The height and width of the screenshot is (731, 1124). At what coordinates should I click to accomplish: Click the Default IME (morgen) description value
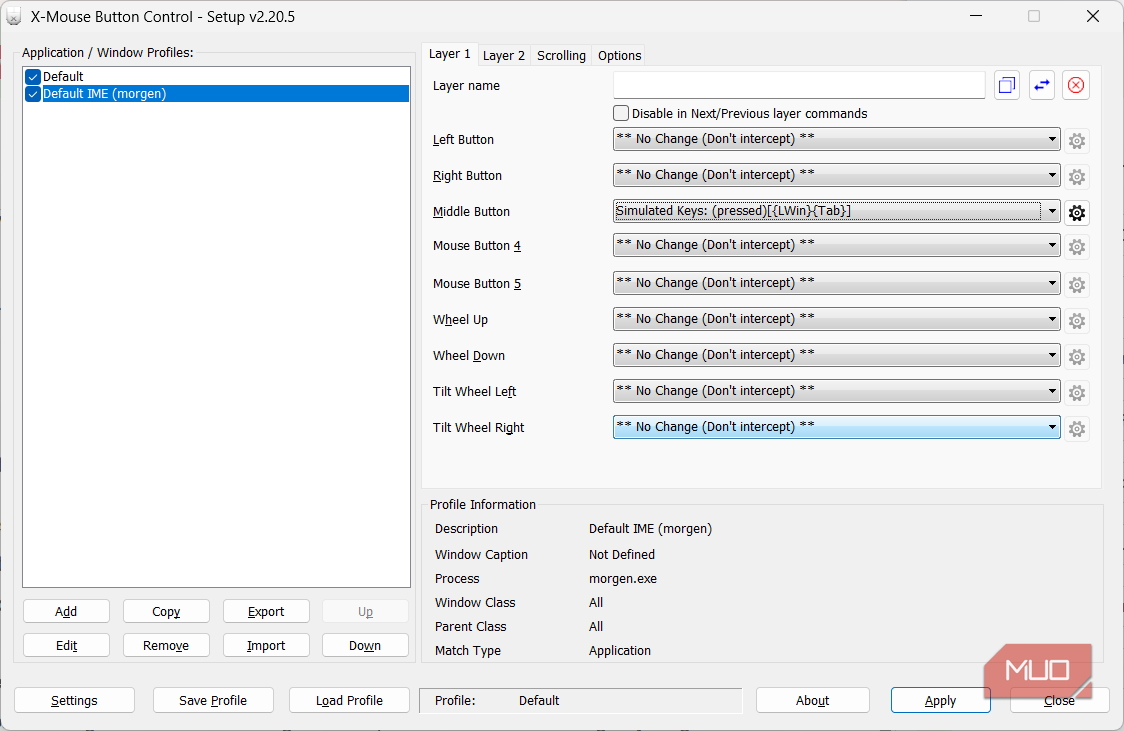pos(650,529)
